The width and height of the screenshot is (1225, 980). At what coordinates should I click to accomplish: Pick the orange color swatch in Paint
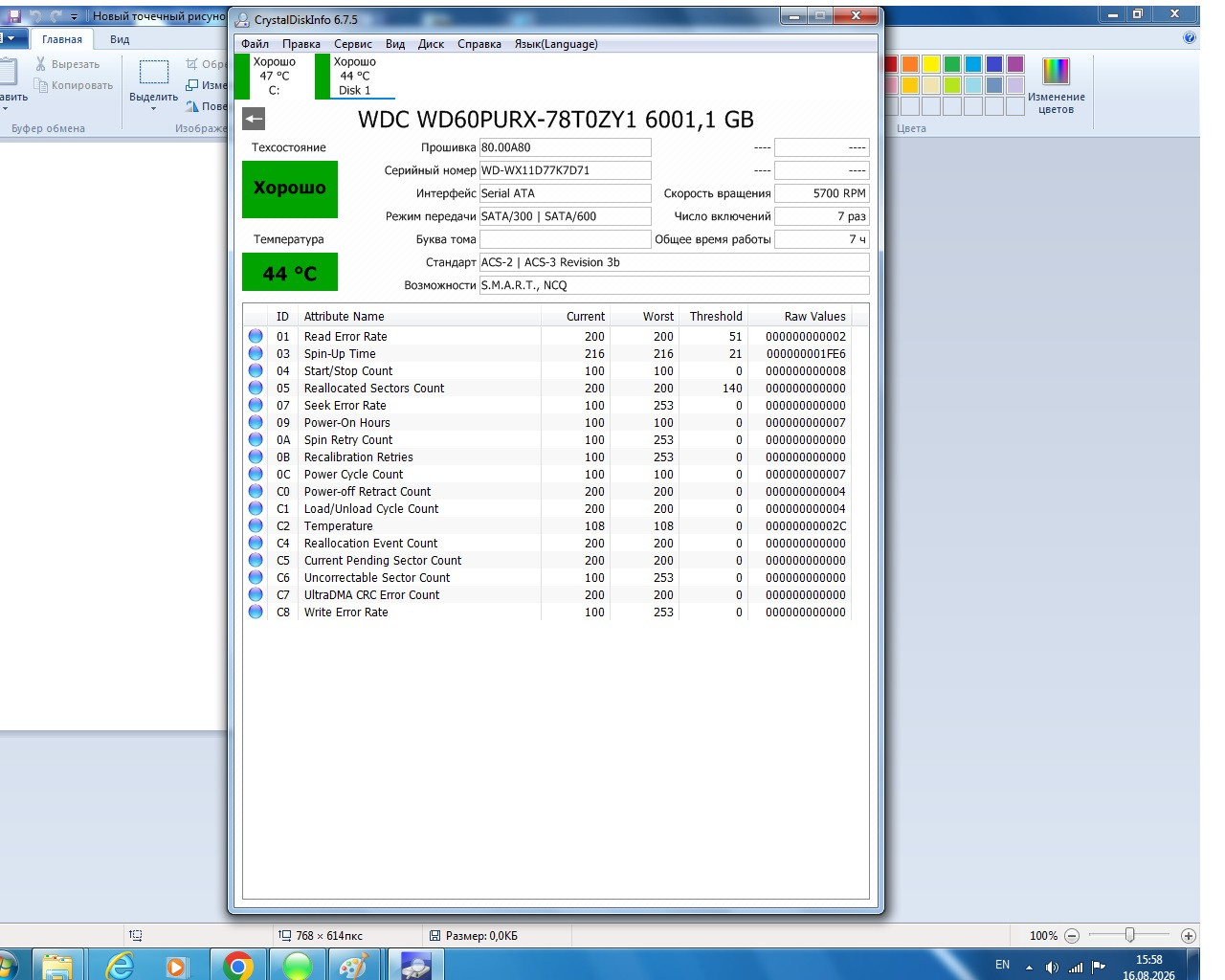tap(910, 64)
